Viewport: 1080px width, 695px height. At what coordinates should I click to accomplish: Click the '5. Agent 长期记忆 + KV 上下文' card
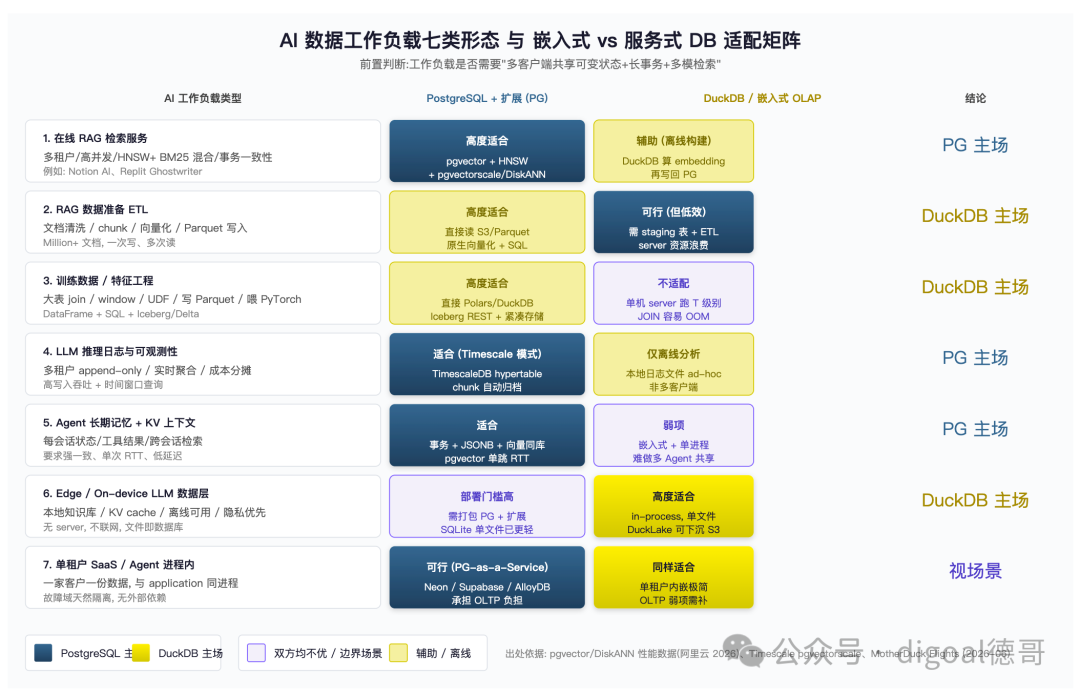click(202, 435)
